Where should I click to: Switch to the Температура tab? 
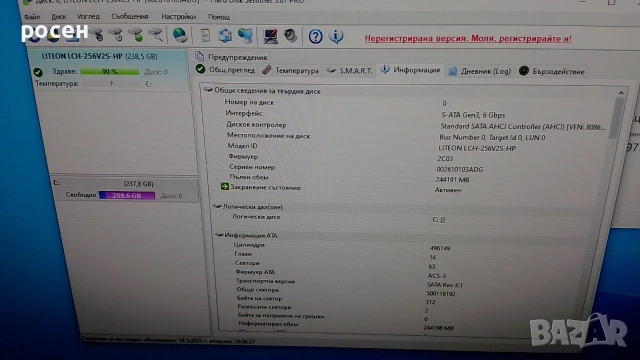click(x=290, y=70)
